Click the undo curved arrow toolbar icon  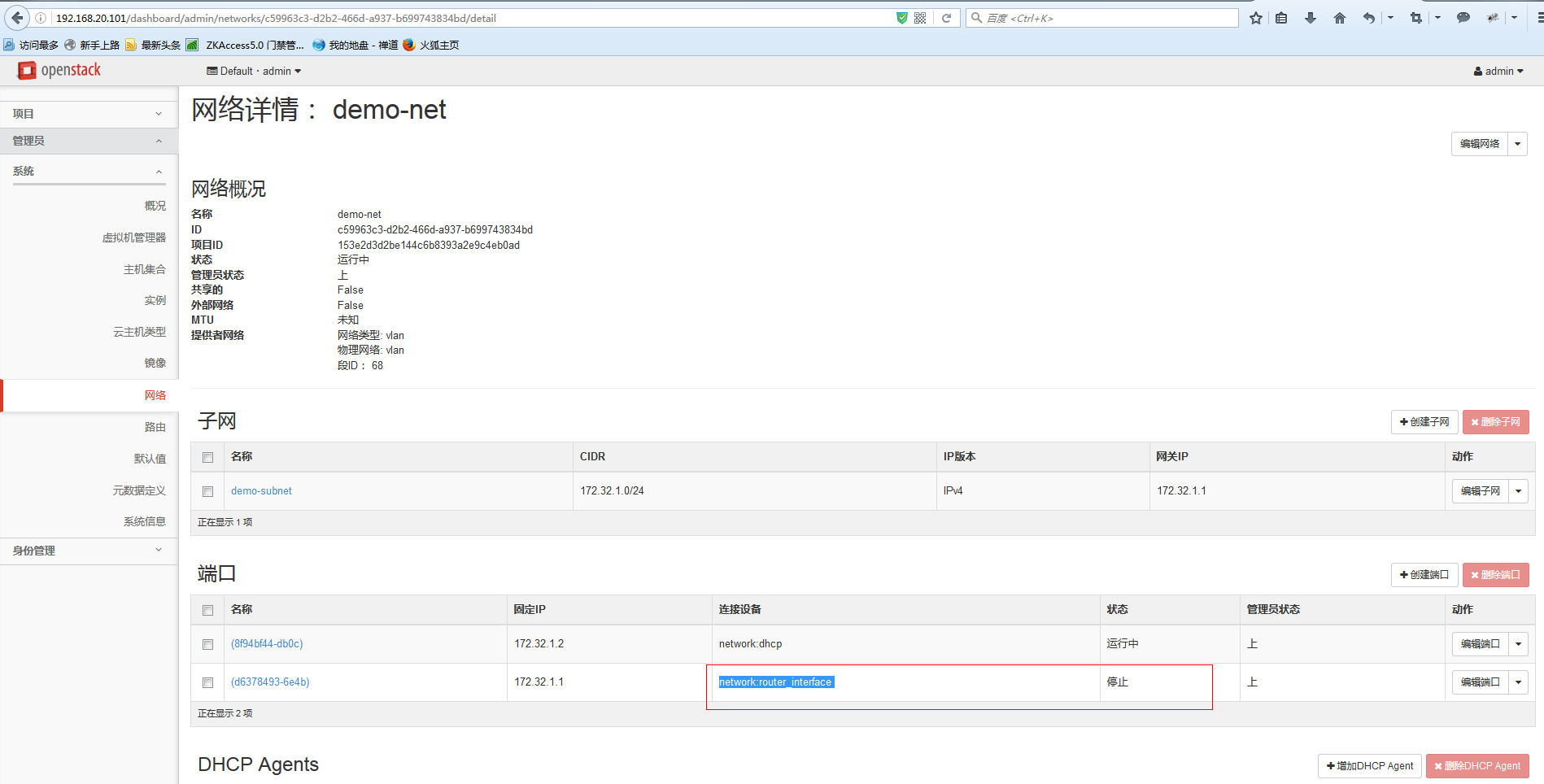[x=1369, y=18]
